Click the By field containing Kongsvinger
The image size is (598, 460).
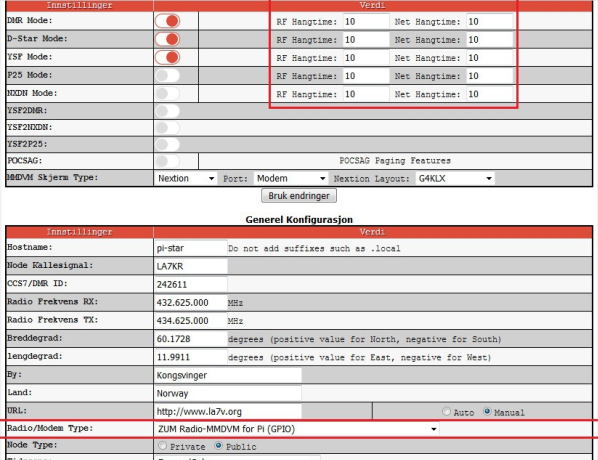coord(228,375)
